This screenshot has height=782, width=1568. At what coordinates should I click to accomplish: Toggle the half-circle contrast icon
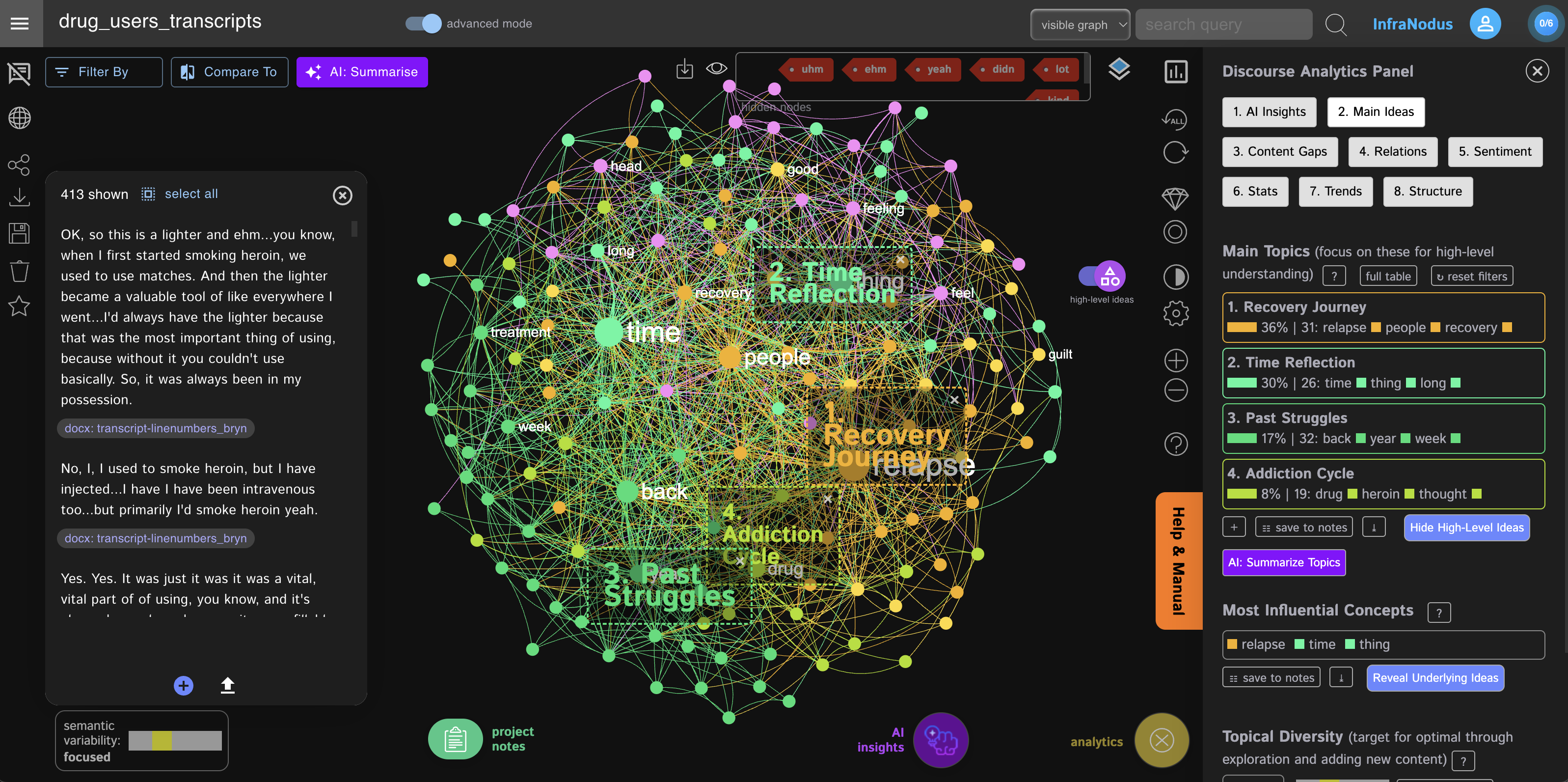point(1175,277)
